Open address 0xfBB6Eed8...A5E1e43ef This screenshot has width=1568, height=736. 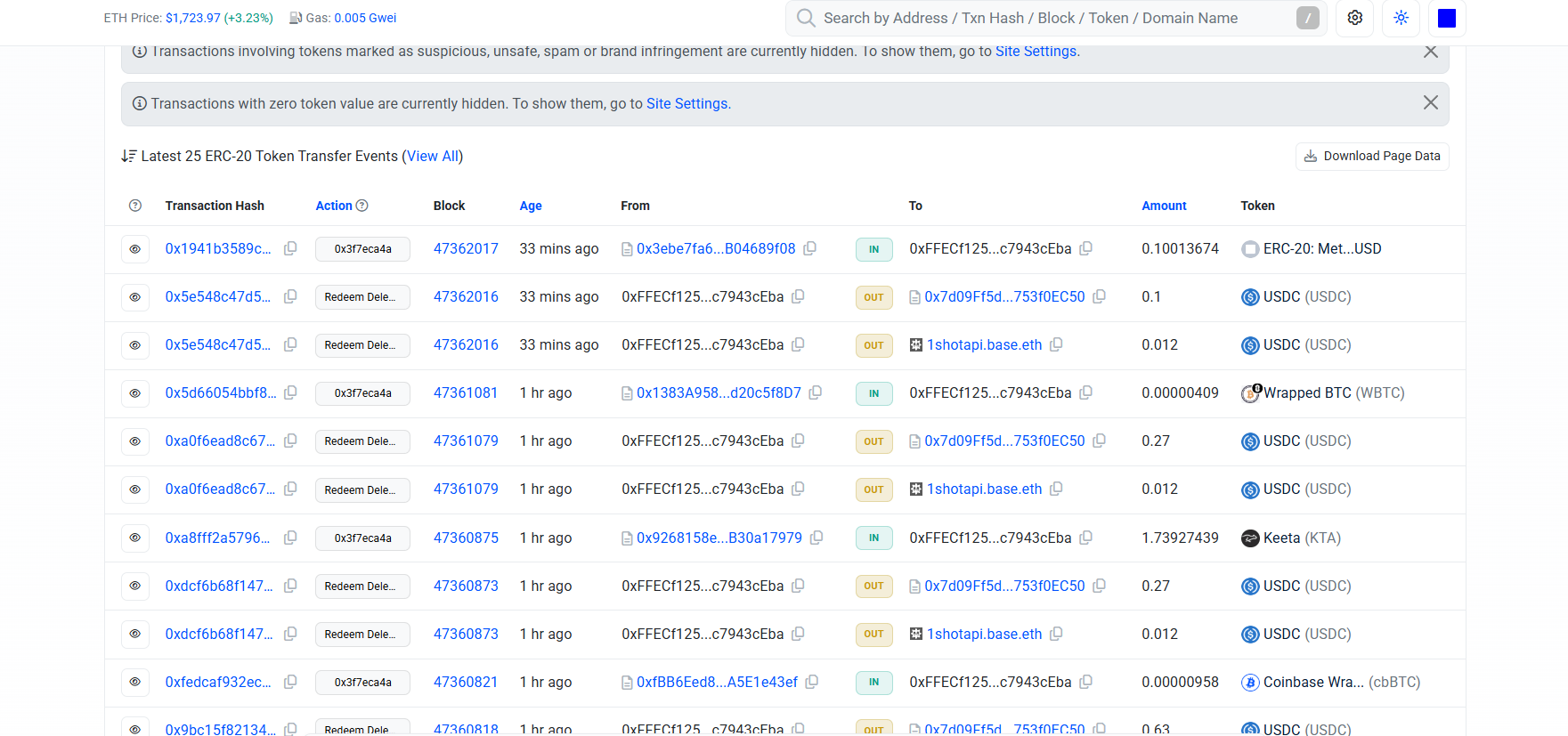[x=717, y=683]
